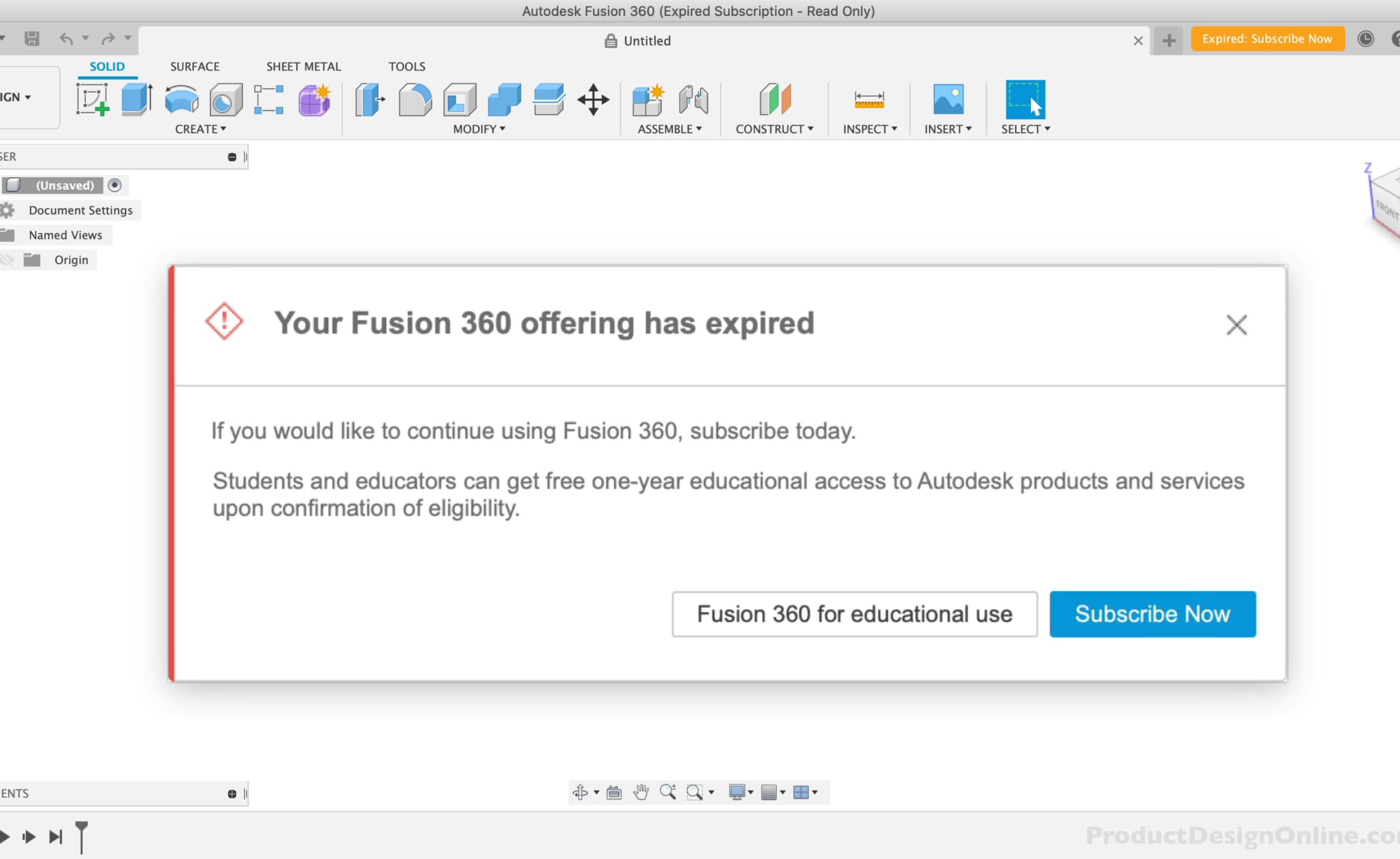This screenshot has height=859, width=1400.
Task: Click Expired: Subscribe Now banner button
Action: [1267, 39]
